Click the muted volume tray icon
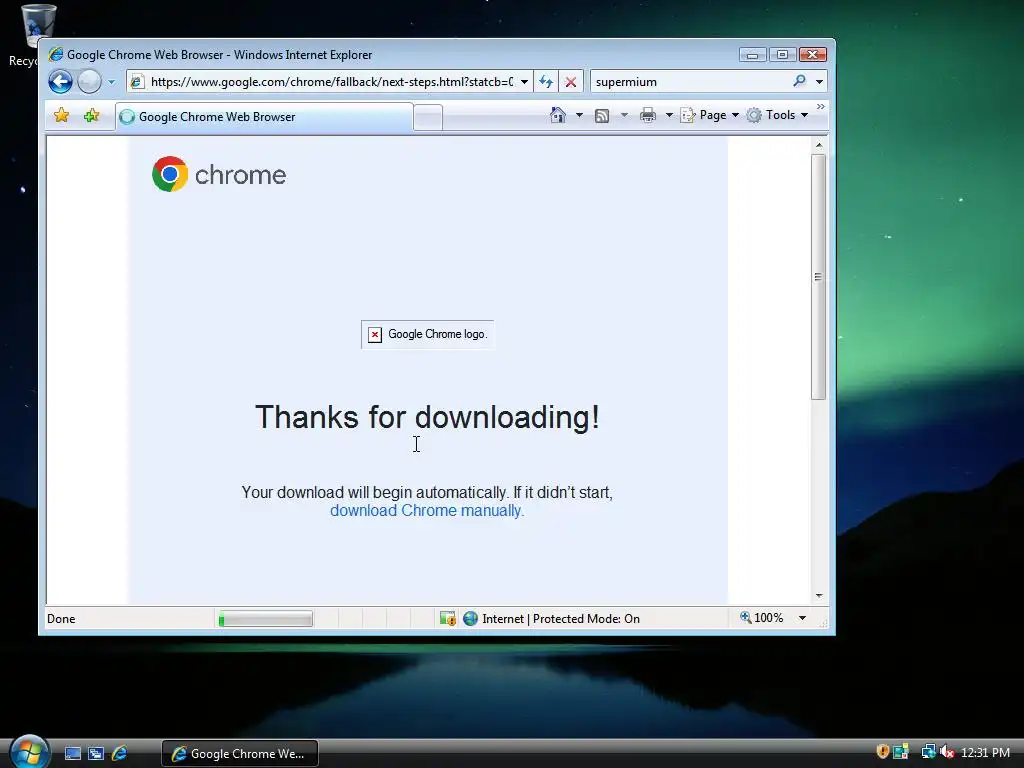Screen dimensions: 1024x768 click(x=946, y=752)
